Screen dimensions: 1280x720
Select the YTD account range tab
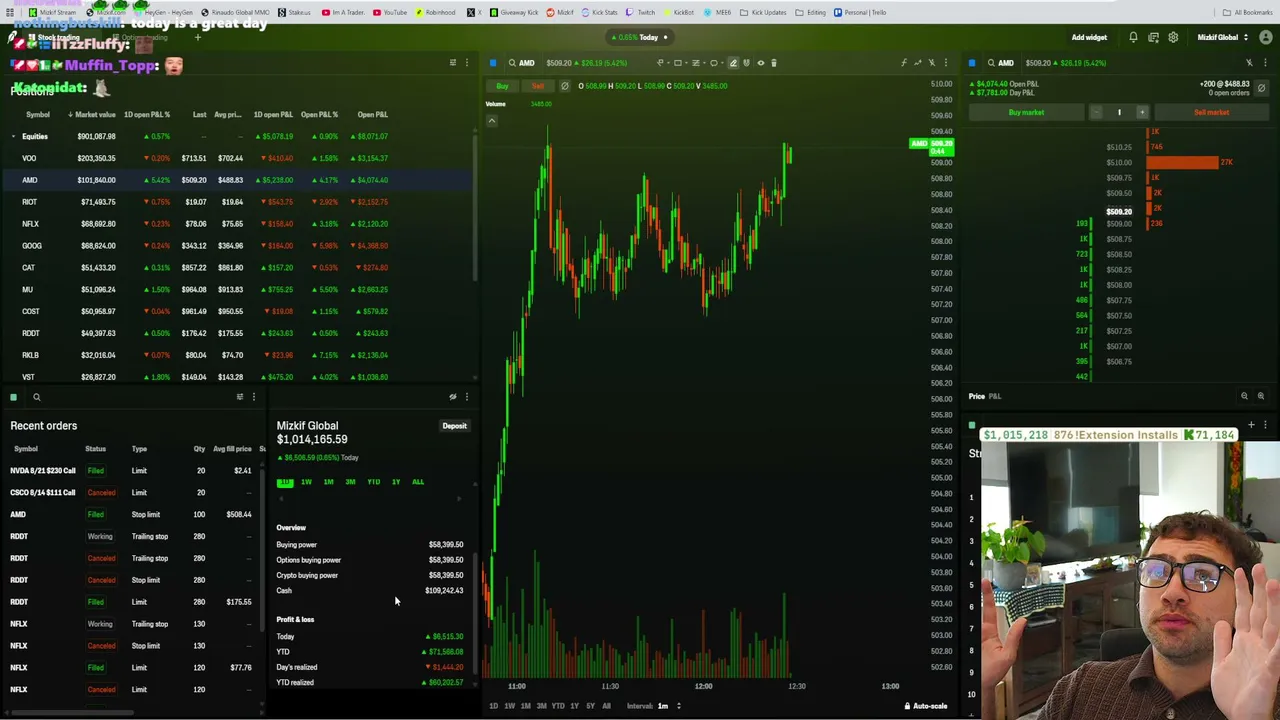pos(373,482)
